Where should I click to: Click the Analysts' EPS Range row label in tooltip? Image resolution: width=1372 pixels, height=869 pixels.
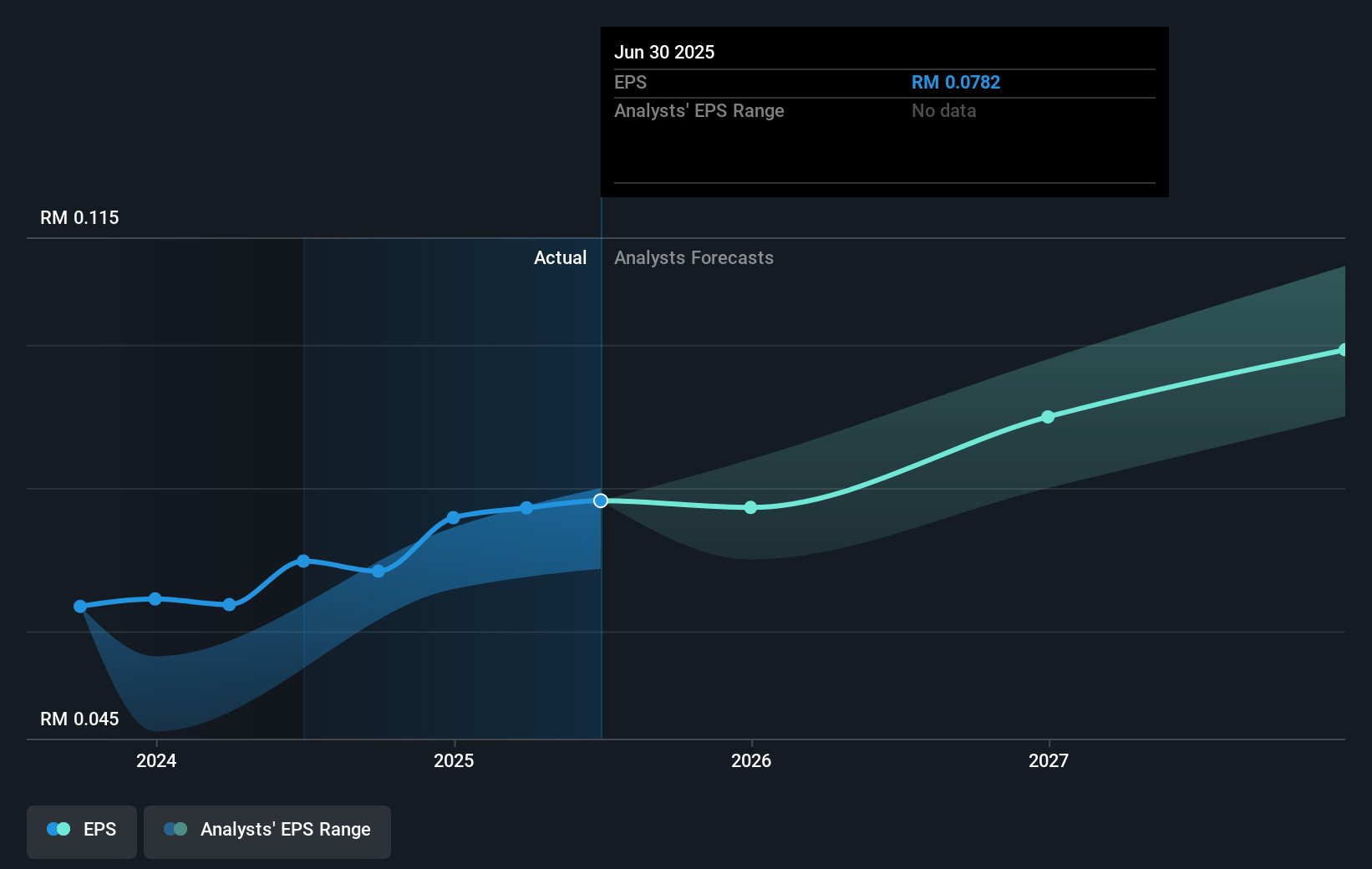699,110
